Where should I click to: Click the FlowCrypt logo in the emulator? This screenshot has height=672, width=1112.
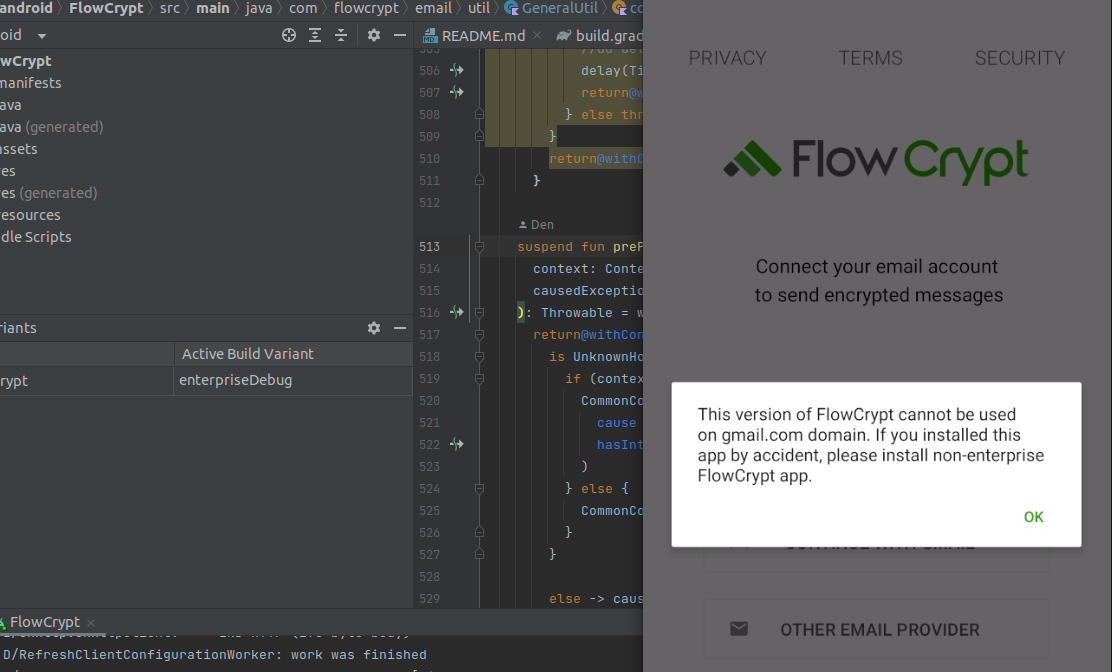pyautogui.click(x=875, y=160)
